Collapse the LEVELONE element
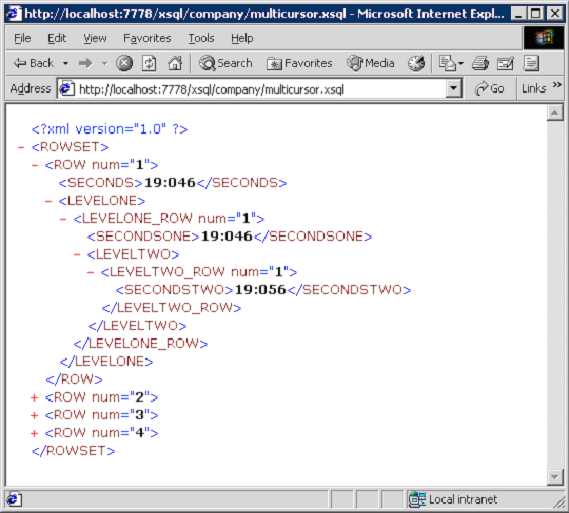Image resolution: width=569 pixels, height=513 pixels. pyautogui.click(x=49, y=201)
